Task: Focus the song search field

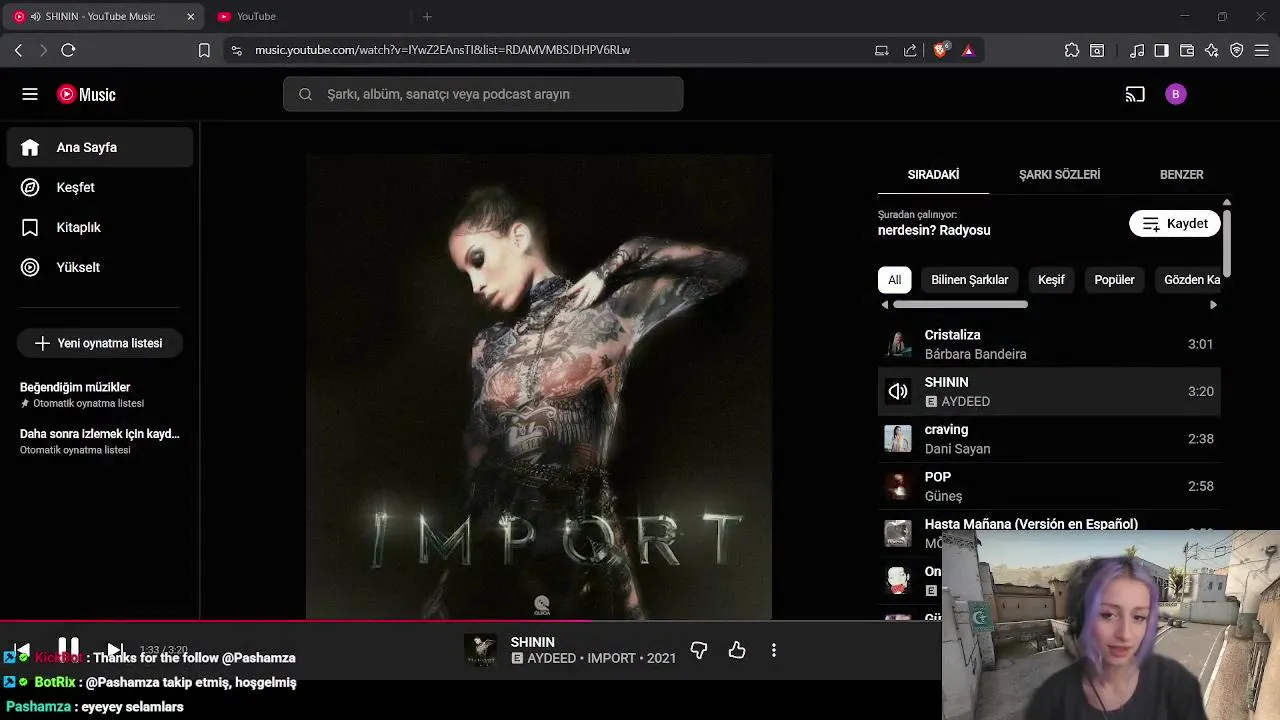Action: [483, 94]
